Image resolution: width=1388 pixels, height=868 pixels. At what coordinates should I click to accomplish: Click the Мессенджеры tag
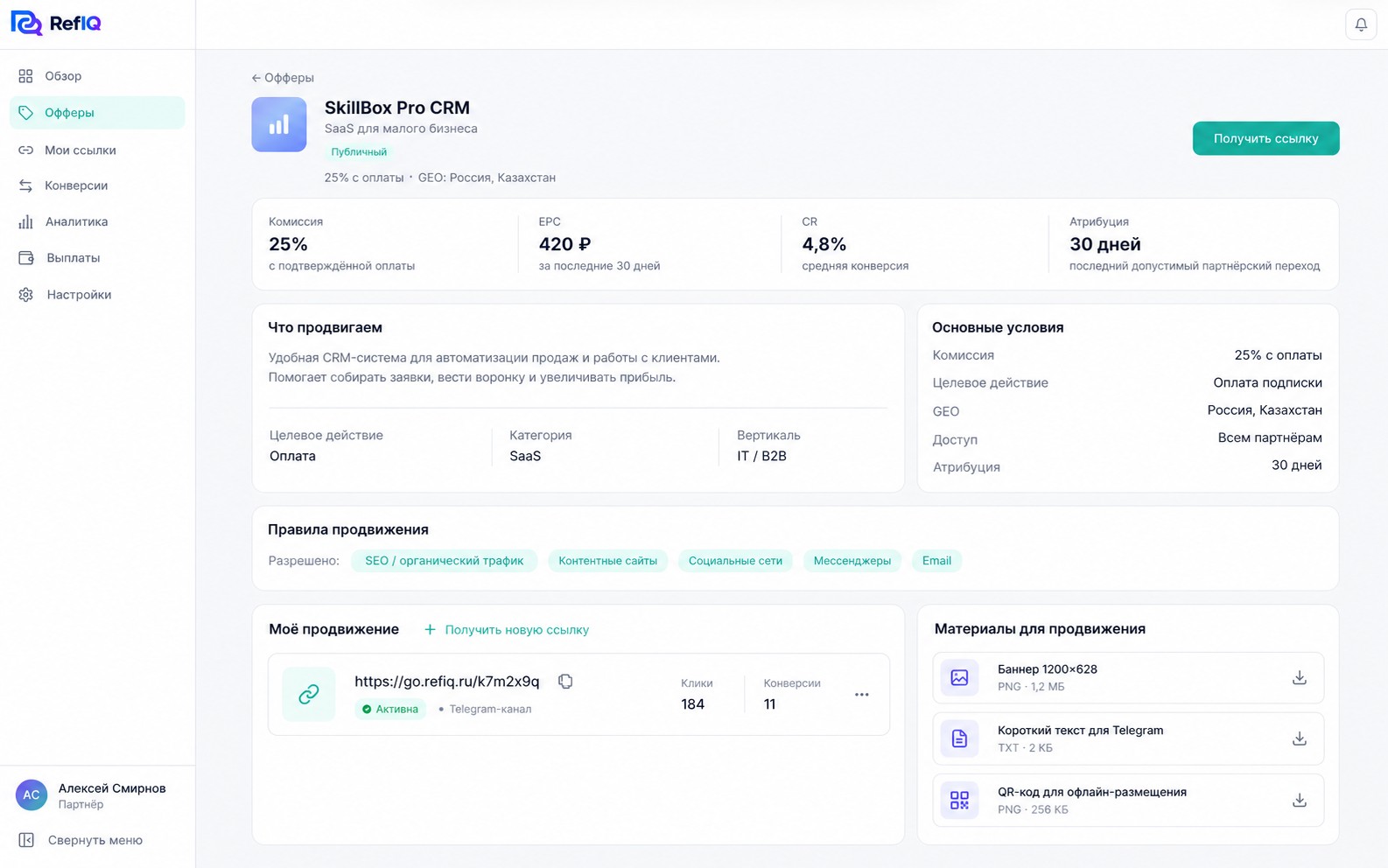852,561
